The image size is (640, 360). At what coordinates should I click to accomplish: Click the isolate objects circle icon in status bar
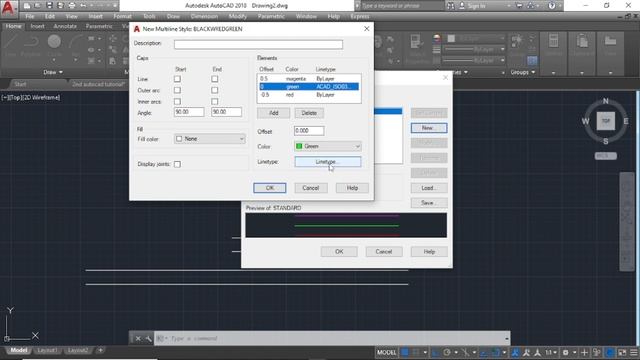coord(610,352)
